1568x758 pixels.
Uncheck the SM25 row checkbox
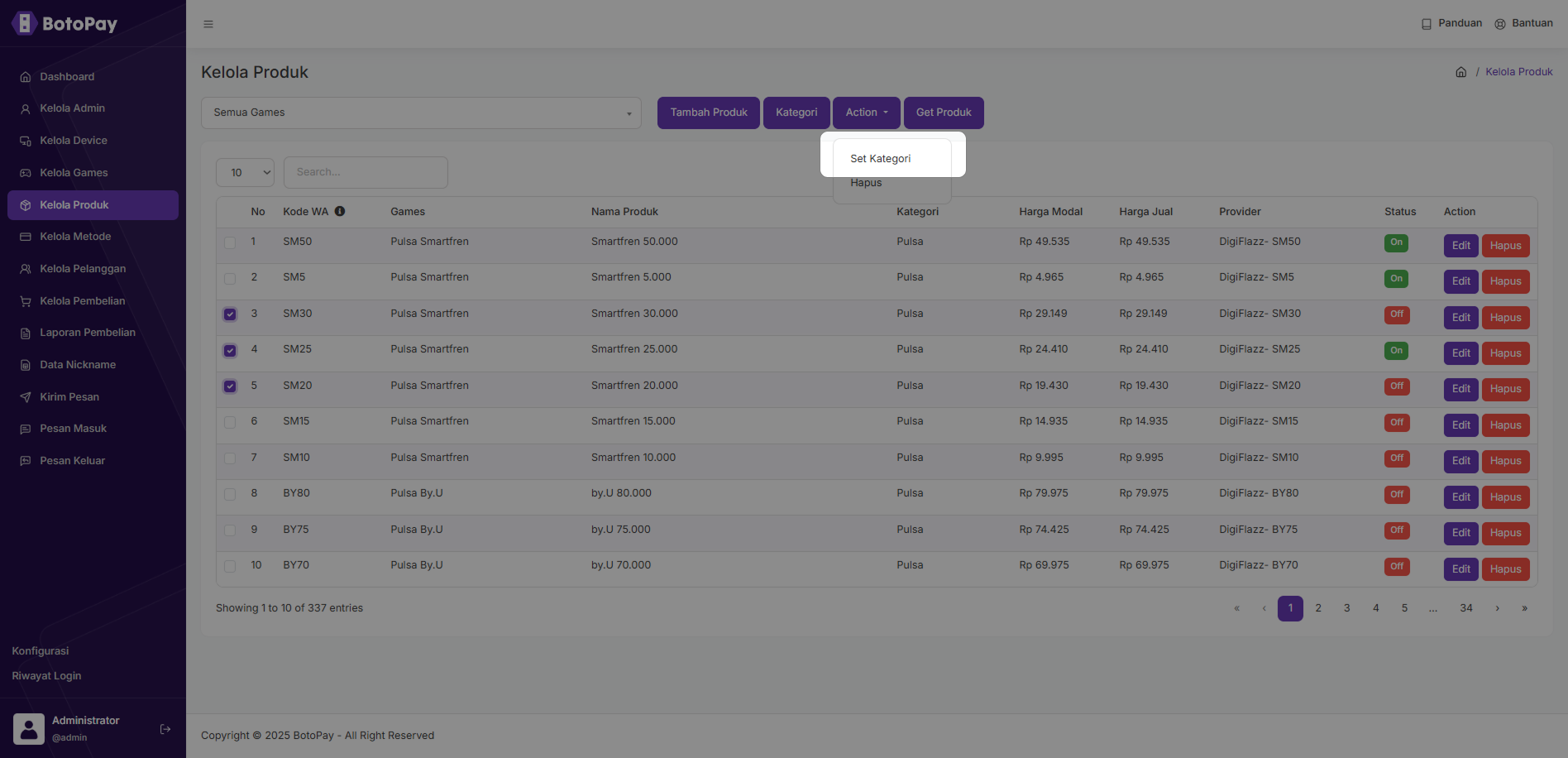point(230,350)
